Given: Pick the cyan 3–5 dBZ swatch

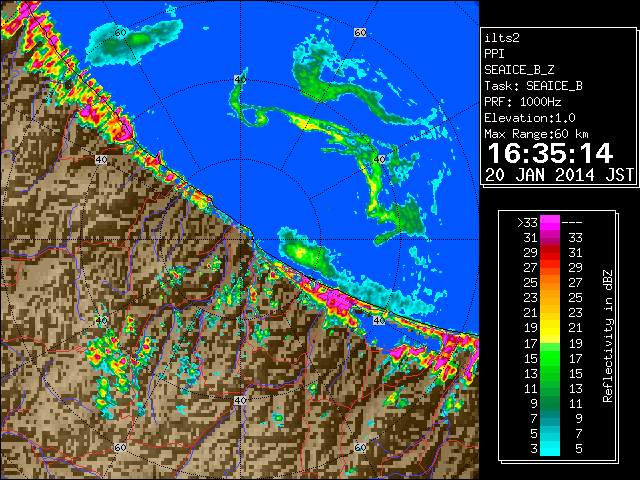Looking at the screenshot, I should coord(550,449).
